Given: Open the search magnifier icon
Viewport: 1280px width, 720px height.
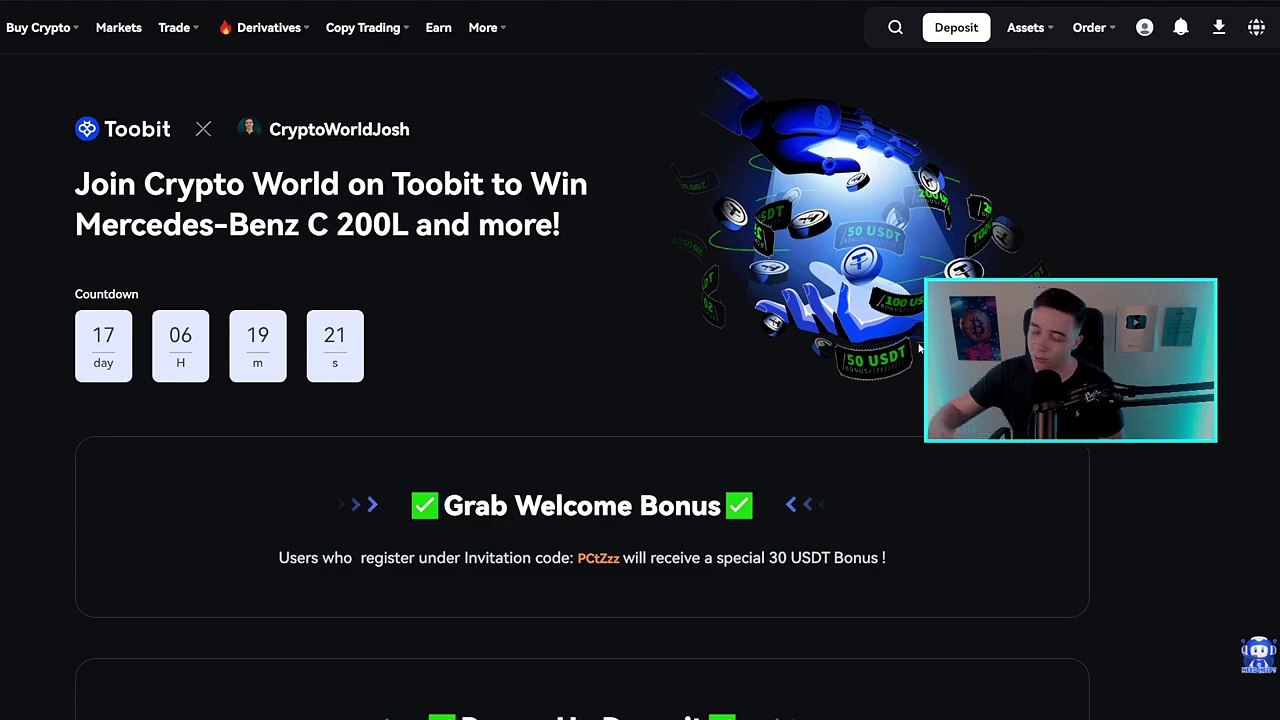Looking at the screenshot, I should 895,28.
